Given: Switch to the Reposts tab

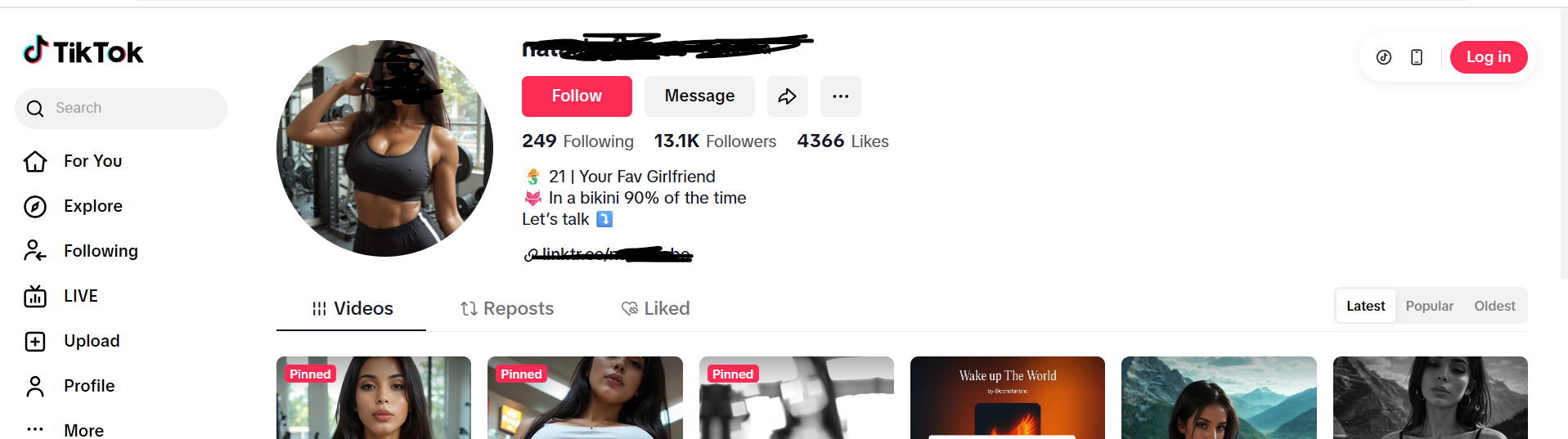Looking at the screenshot, I should point(507,308).
